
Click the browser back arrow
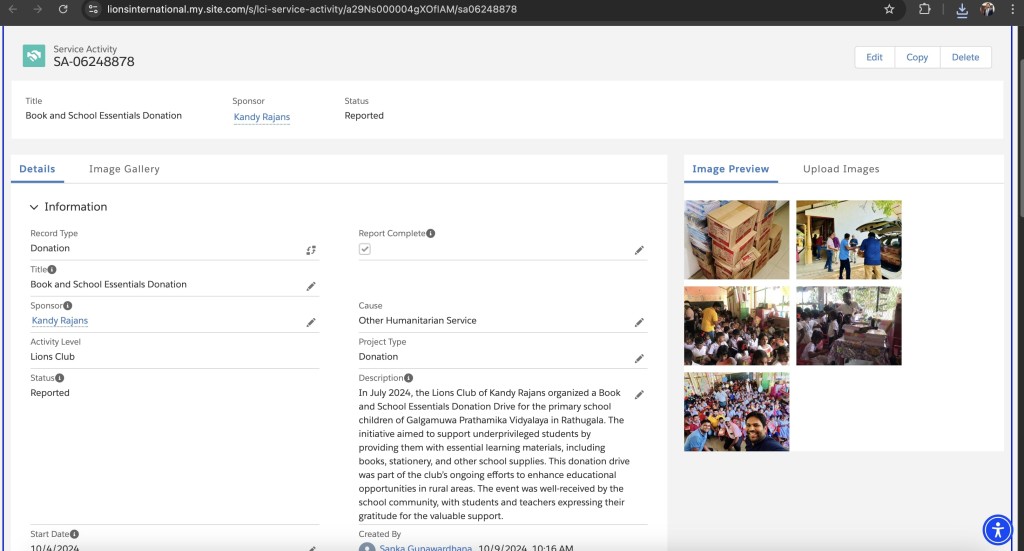point(12,9)
